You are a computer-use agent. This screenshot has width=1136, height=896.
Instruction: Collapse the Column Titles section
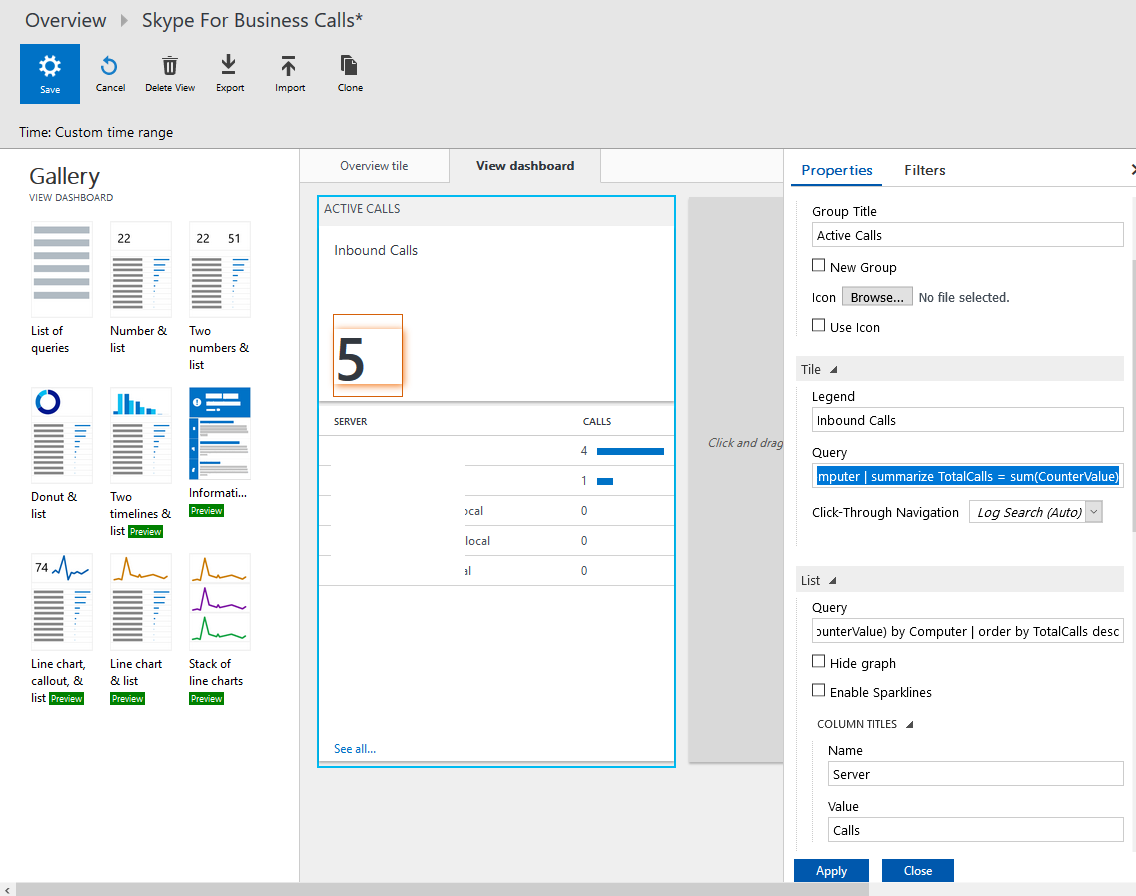pos(910,725)
